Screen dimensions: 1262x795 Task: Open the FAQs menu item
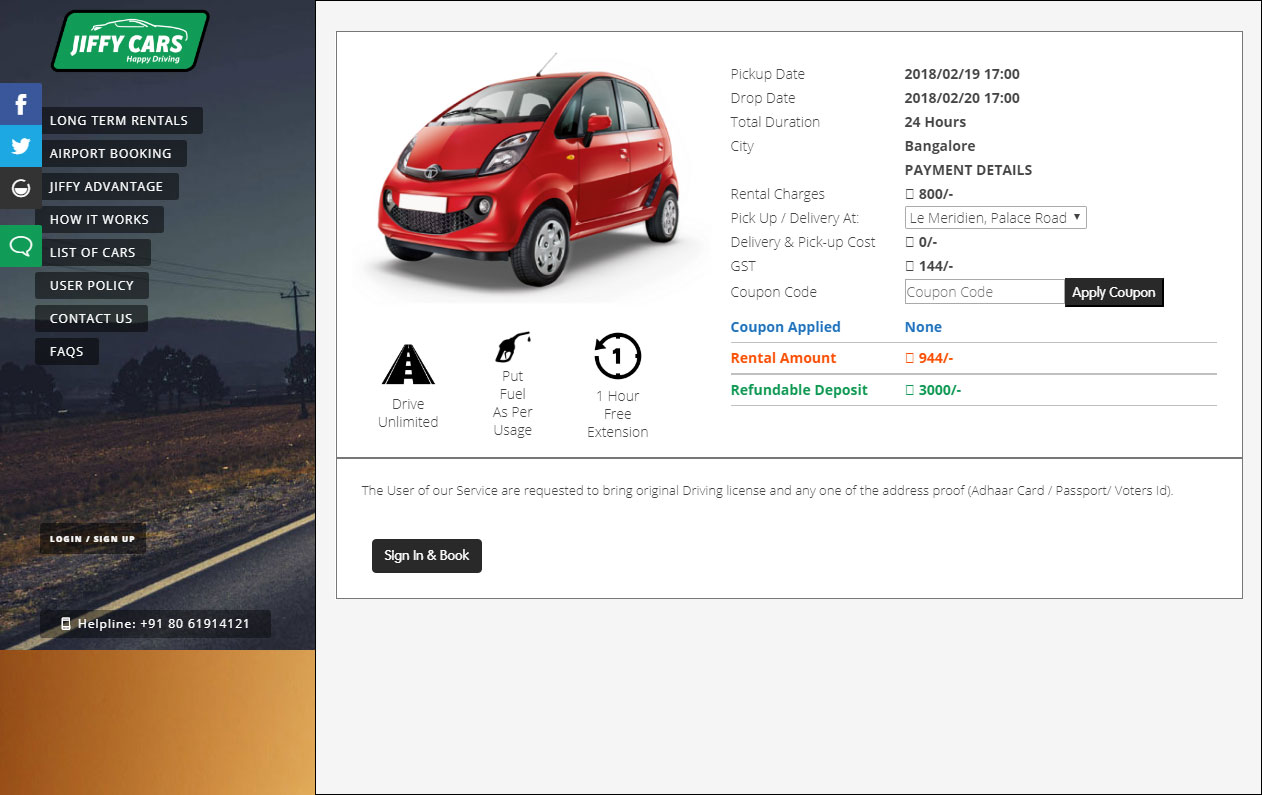tap(67, 352)
